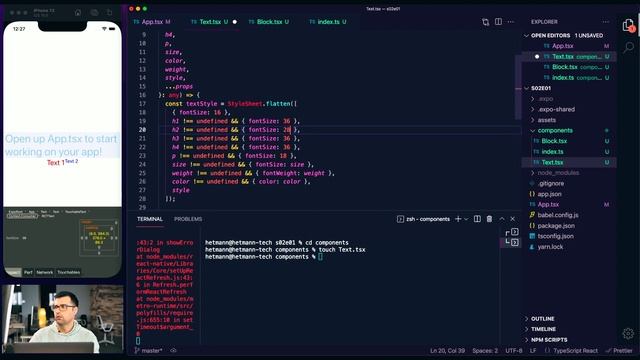Select the PROBLEMS panel tab
The height and width of the screenshot is (360, 640).
[188, 219]
